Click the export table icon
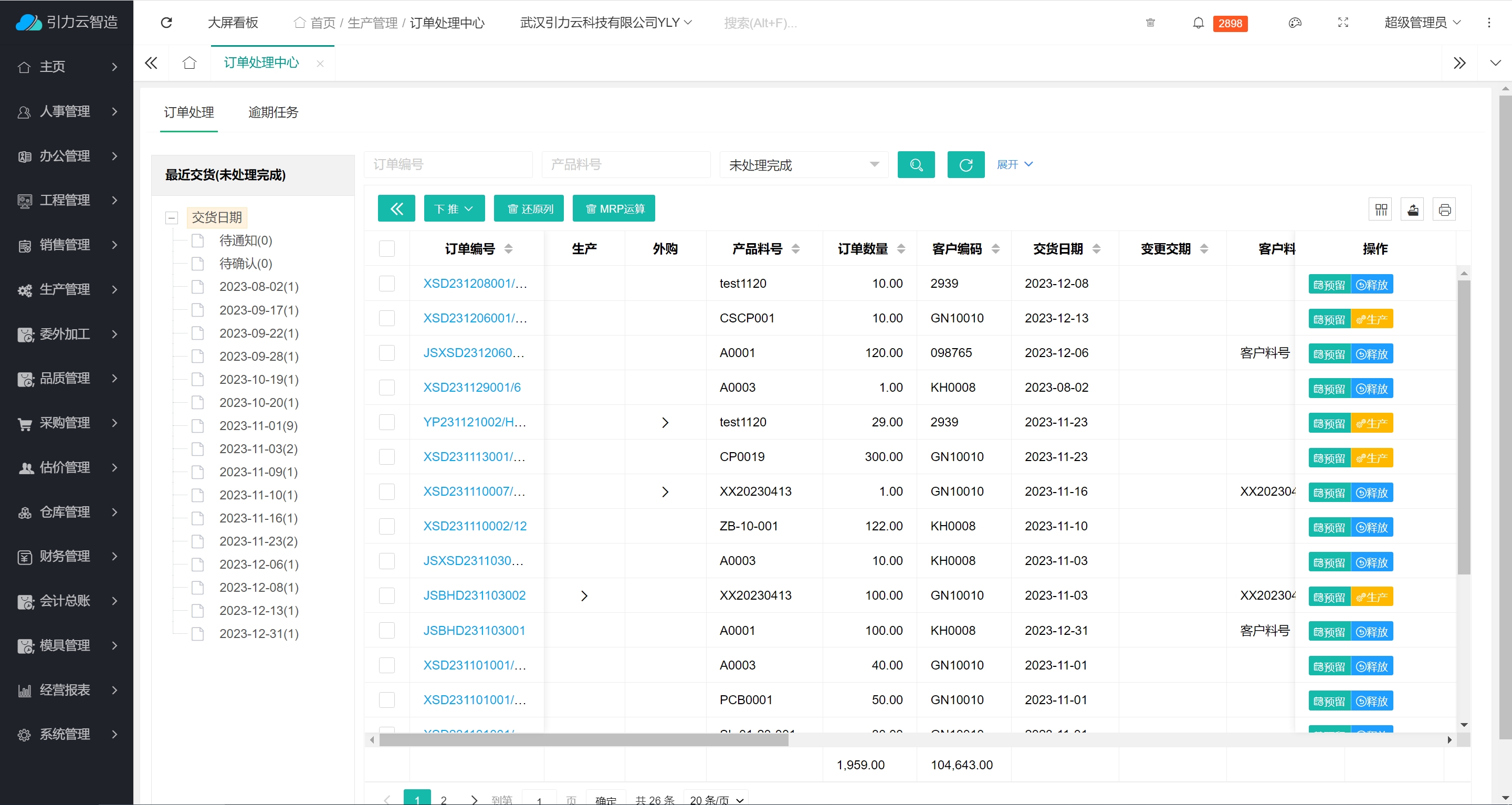The height and width of the screenshot is (805, 1512). pos(1413,209)
